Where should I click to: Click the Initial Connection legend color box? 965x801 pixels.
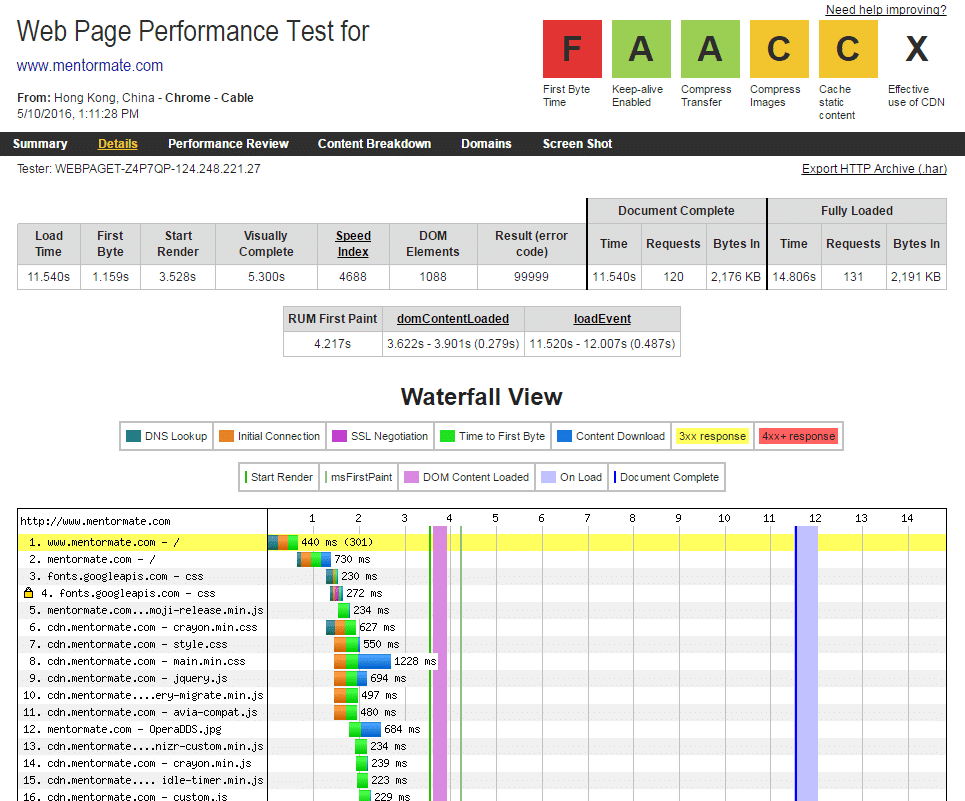(226, 436)
